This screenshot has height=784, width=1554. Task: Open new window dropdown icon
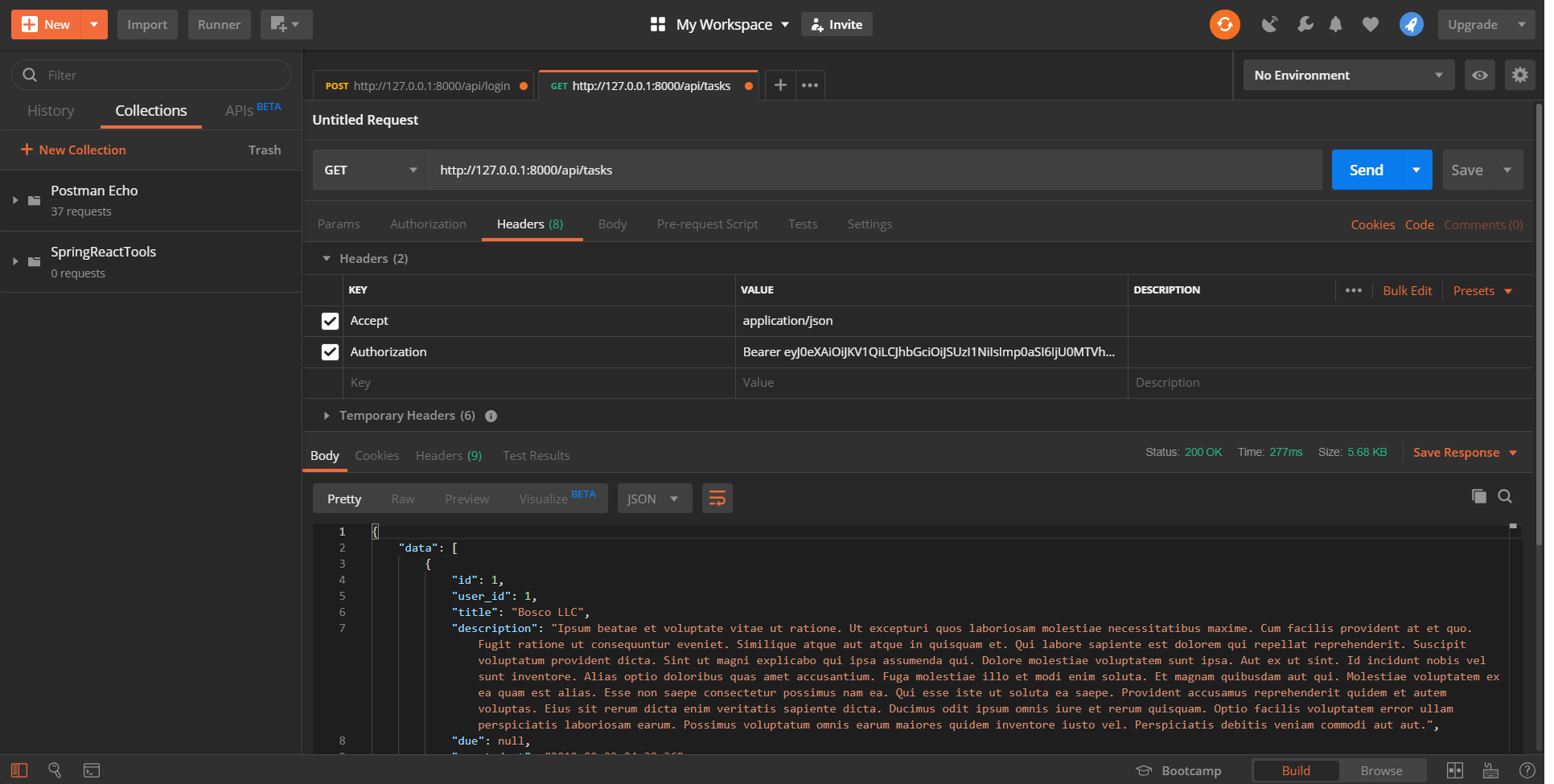pyautogui.click(x=286, y=24)
